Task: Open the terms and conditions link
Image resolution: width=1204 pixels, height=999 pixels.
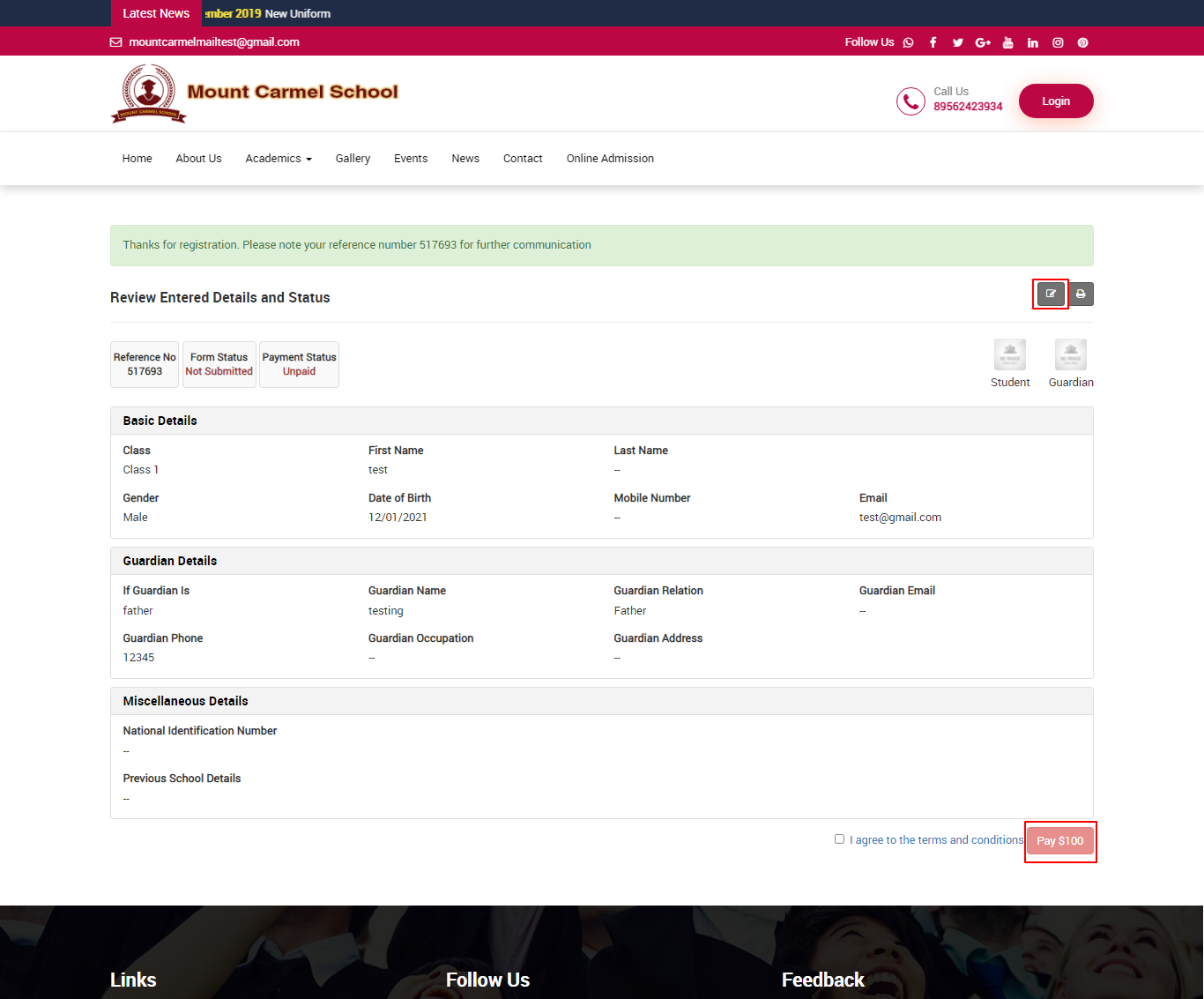Action: pyautogui.click(x=936, y=840)
